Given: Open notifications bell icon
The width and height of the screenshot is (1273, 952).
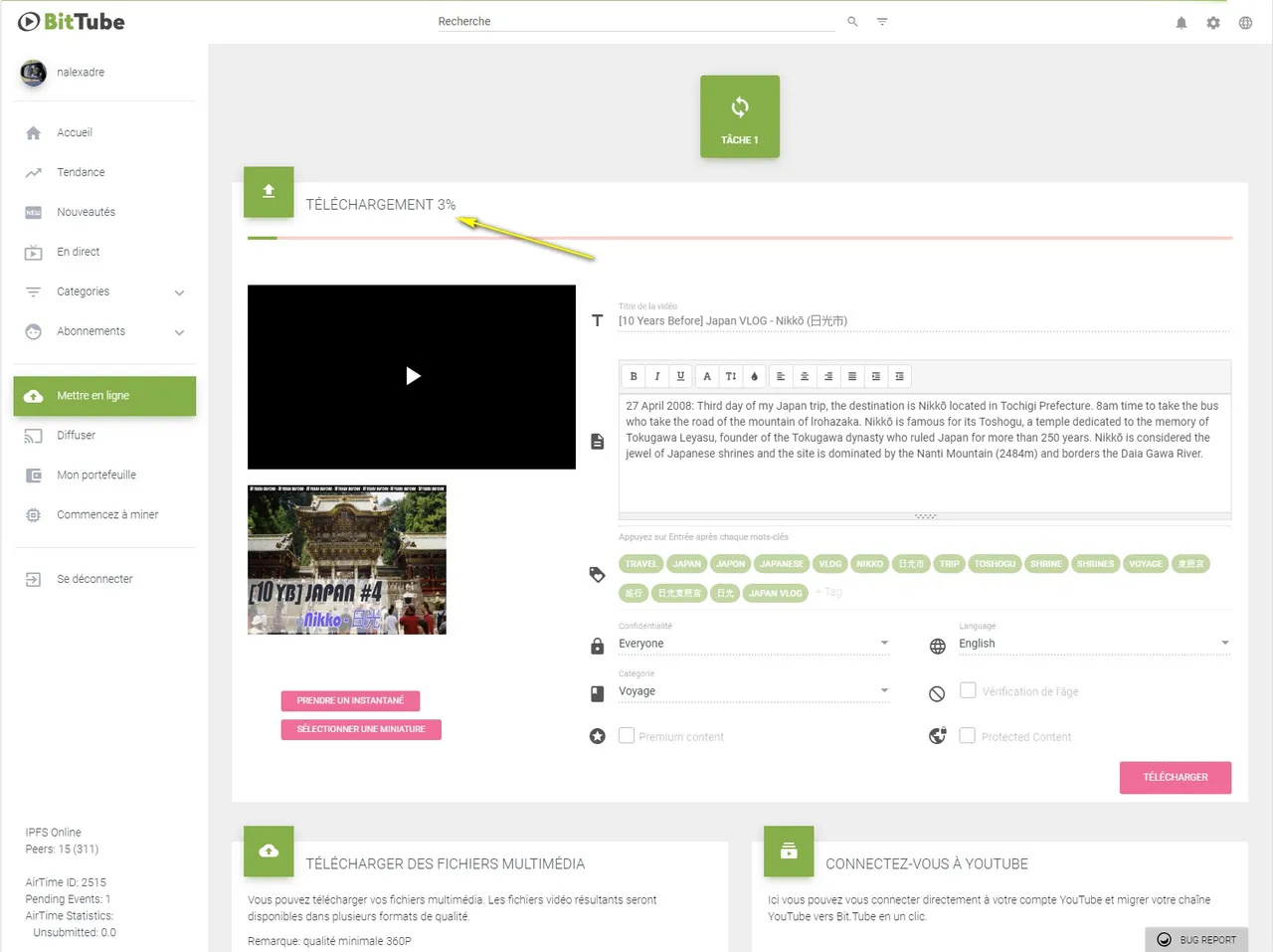Looking at the screenshot, I should [1182, 22].
